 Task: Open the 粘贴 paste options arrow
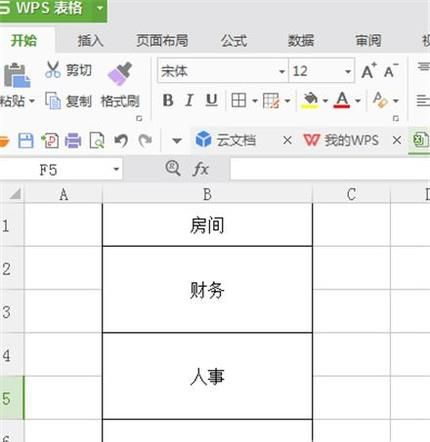tap(32, 101)
